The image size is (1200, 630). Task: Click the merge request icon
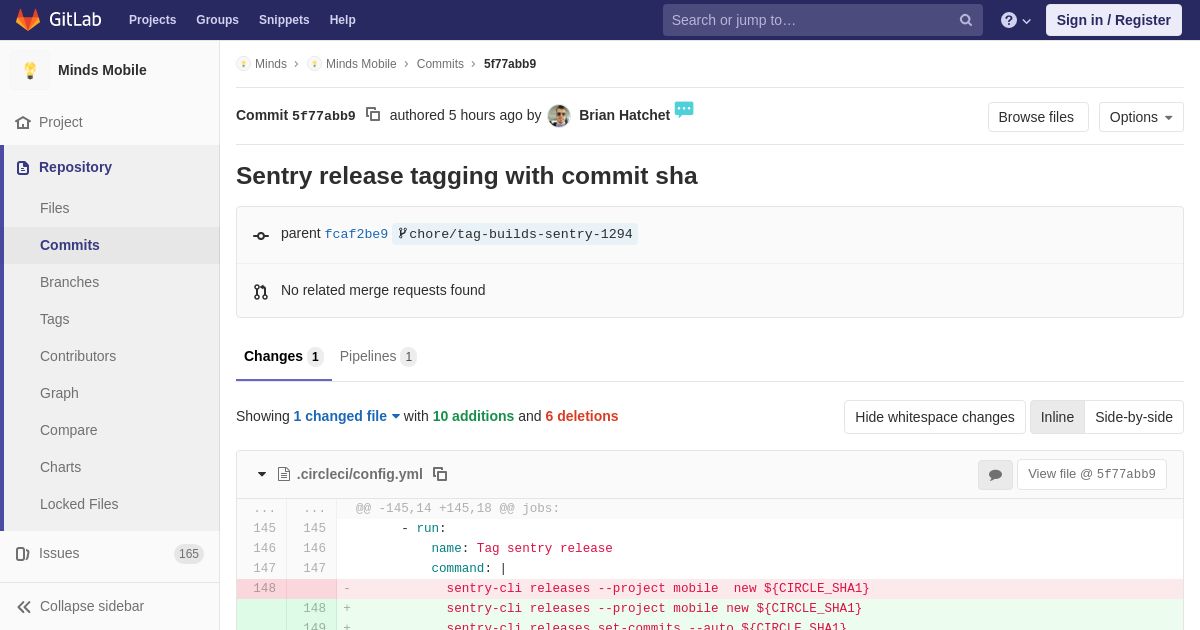(x=261, y=292)
